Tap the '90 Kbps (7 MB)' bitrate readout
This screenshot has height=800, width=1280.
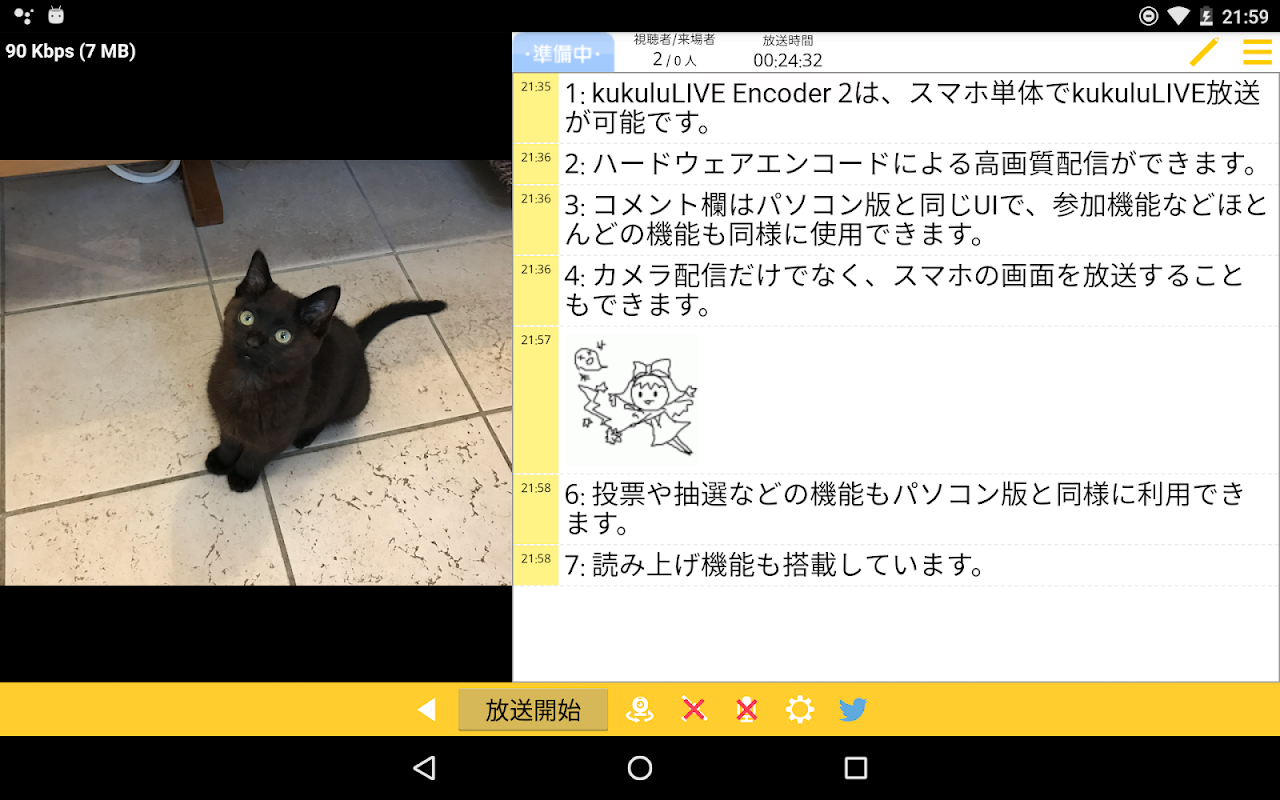[x=71, y=51]
